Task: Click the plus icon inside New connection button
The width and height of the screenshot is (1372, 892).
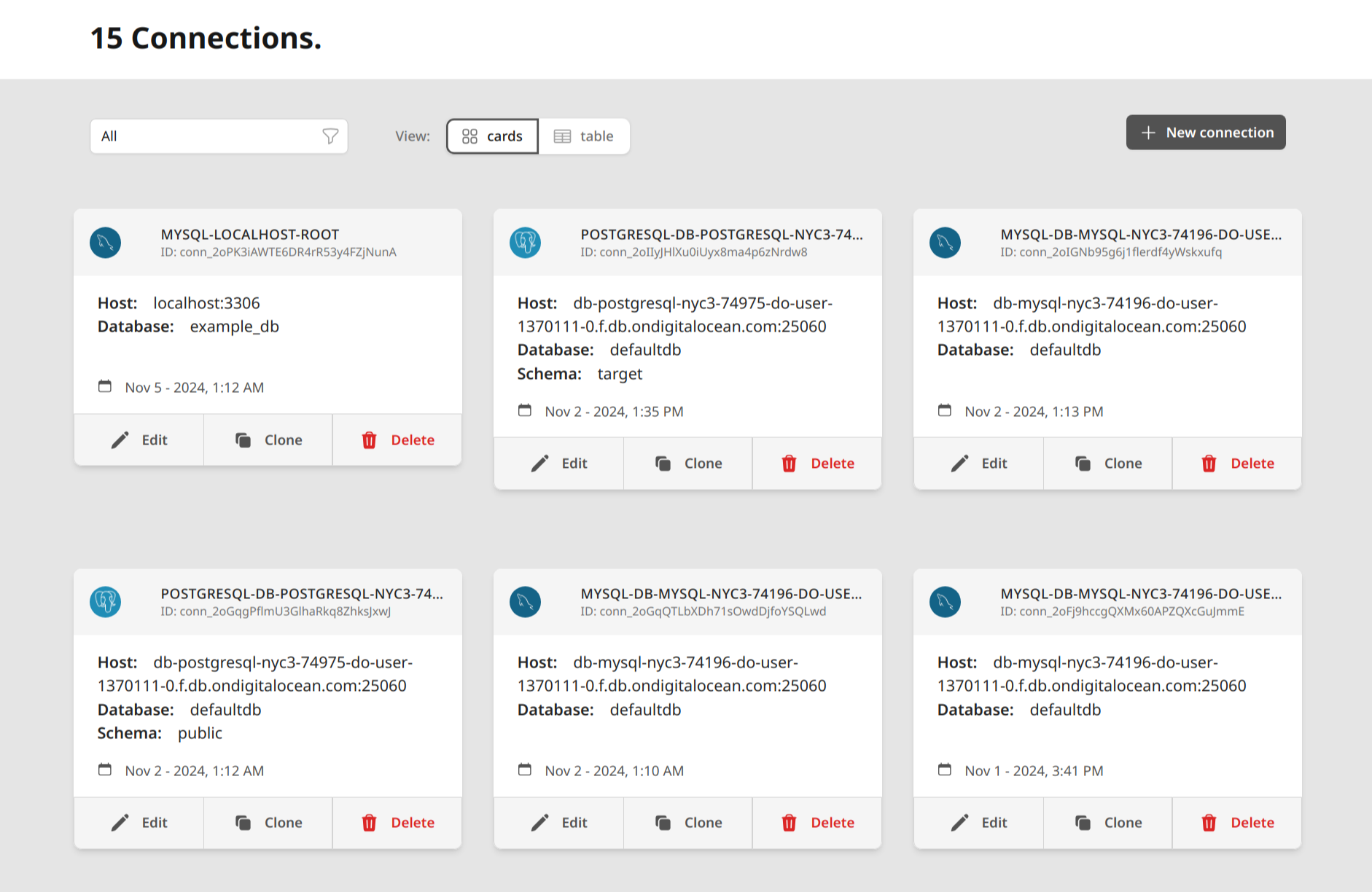Action: [x=1148, y=133]
